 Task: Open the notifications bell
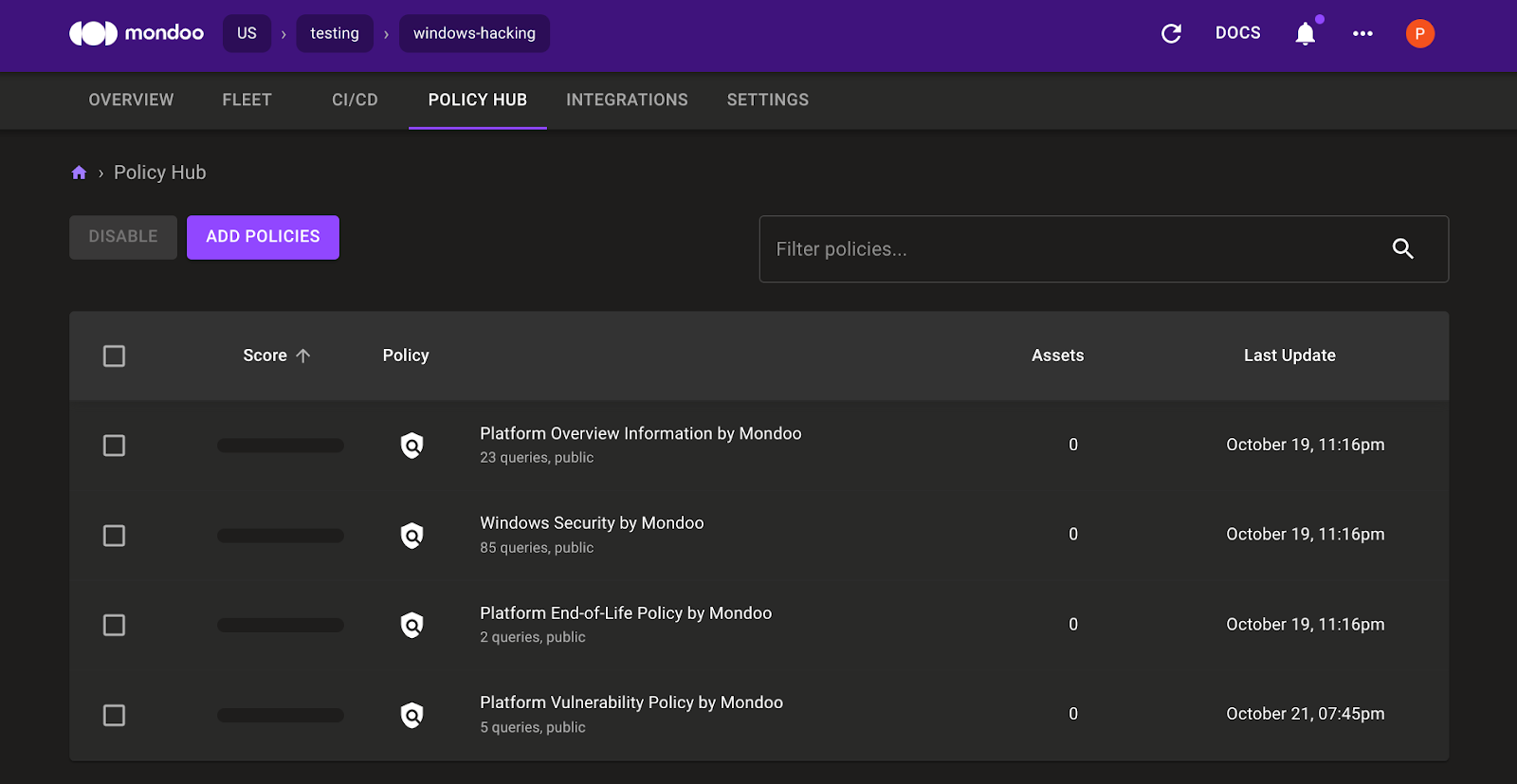(x=1306, y=33)
